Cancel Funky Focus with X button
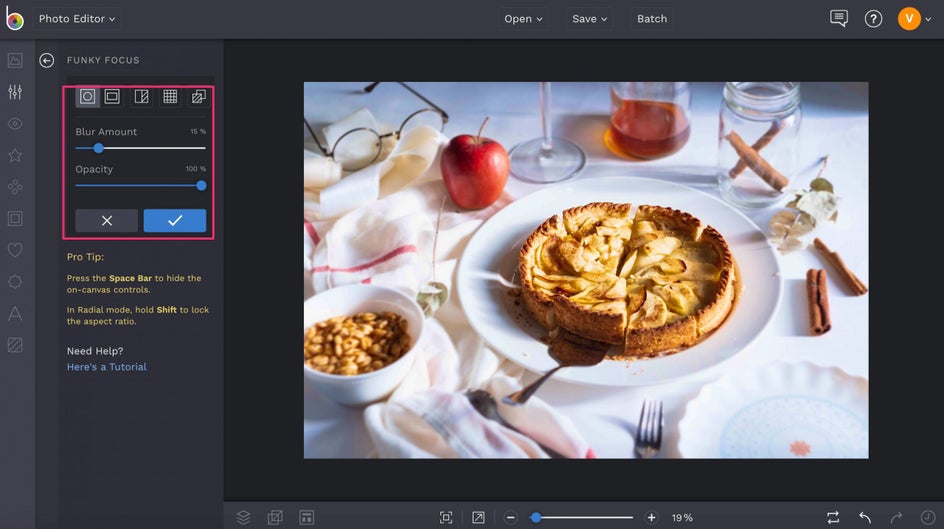 [107, 221]
